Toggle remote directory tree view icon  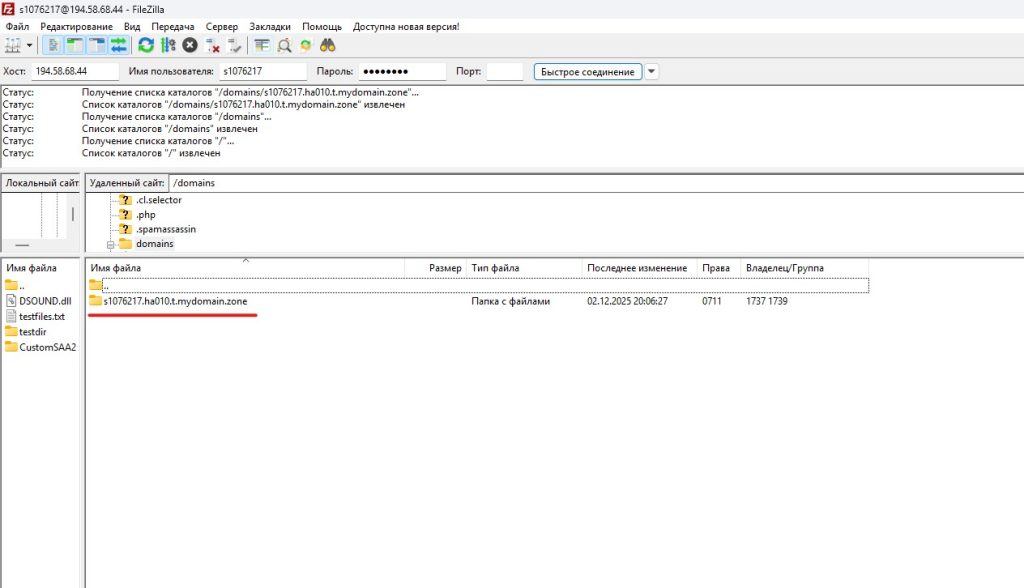[97, 45]
